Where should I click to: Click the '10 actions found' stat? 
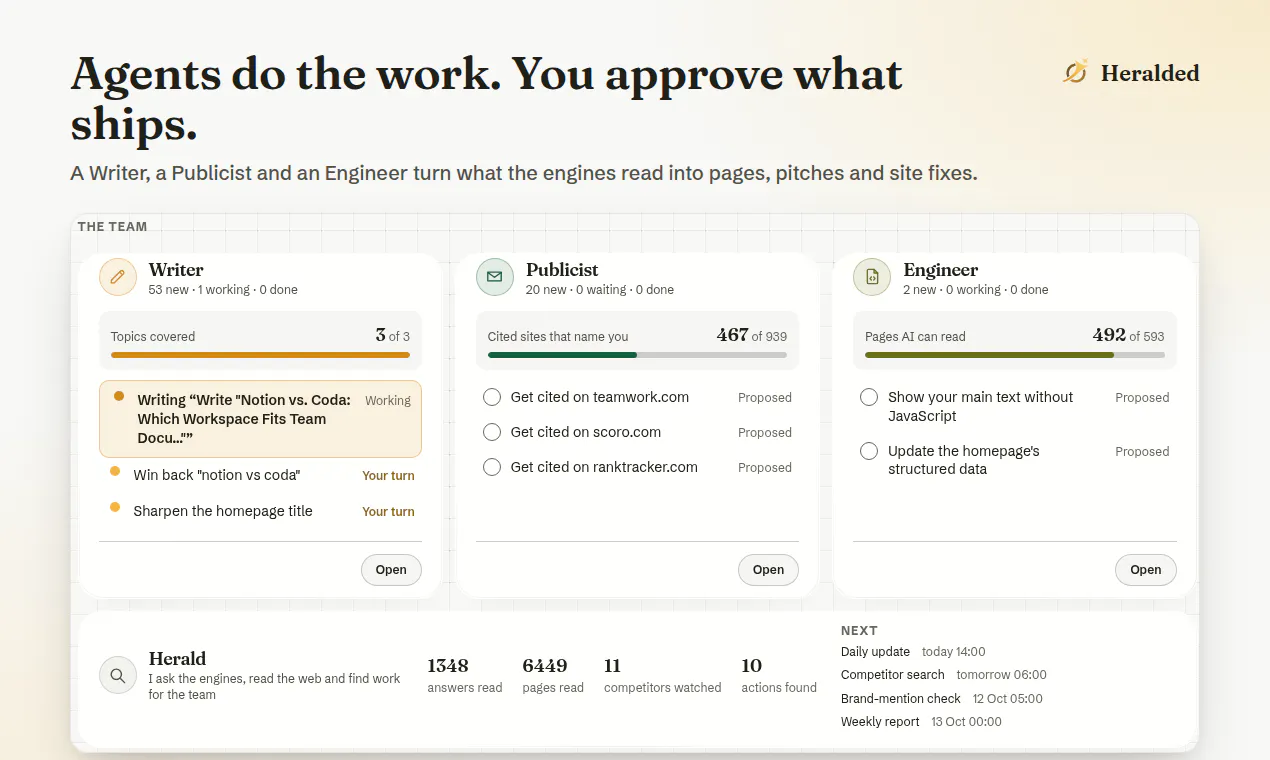point(779,675)
